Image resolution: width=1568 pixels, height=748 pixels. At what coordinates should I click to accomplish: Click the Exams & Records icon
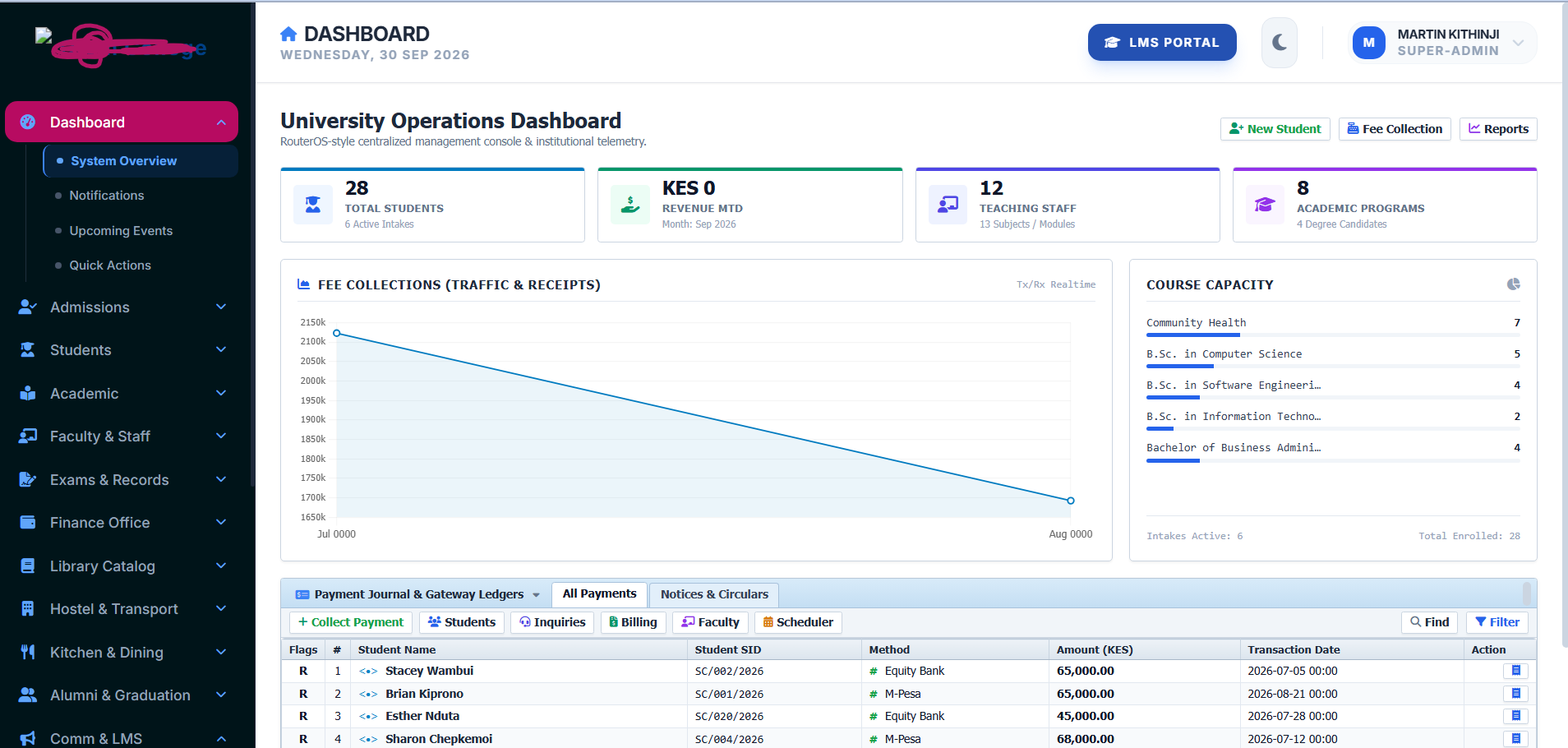click(28, 479)
